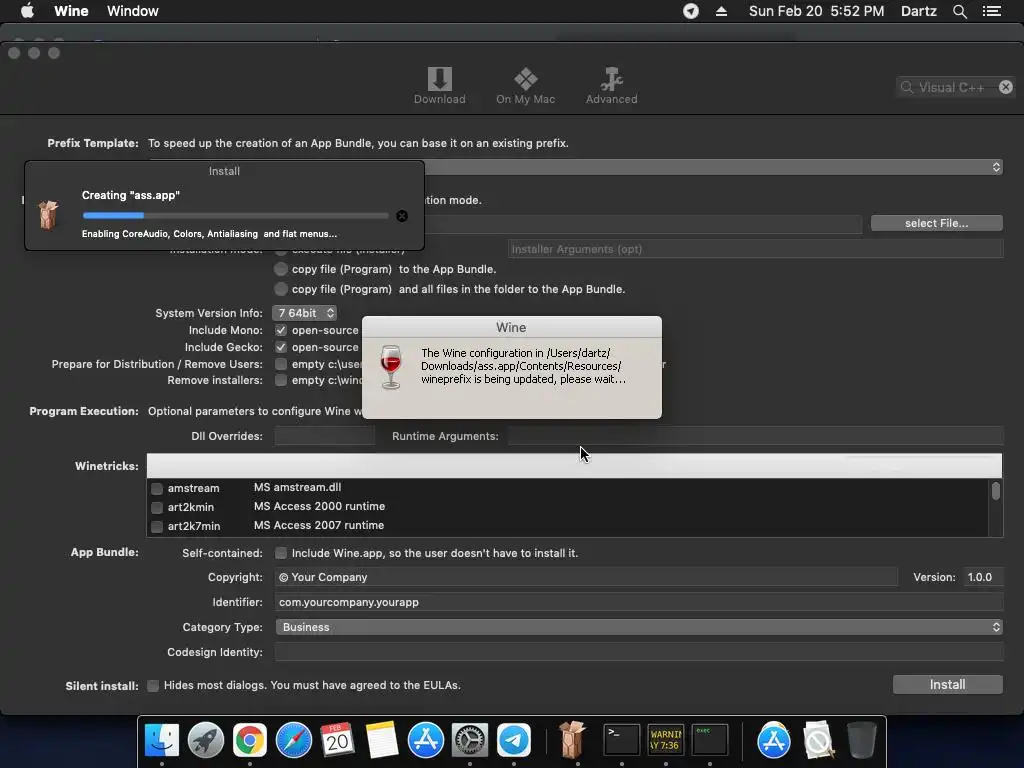This screenshot has width=1024, height=768.
Task: Cancel the ass.app creation progress
Action: (x=402, y=216)
